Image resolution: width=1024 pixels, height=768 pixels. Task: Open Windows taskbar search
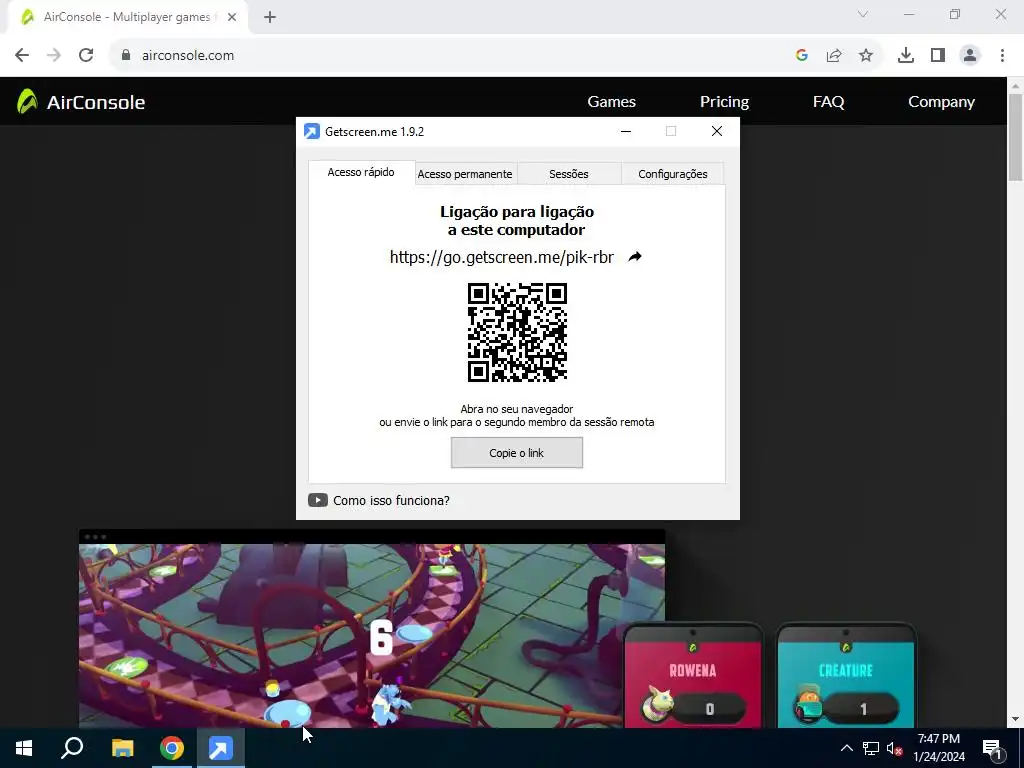[72, 748]
